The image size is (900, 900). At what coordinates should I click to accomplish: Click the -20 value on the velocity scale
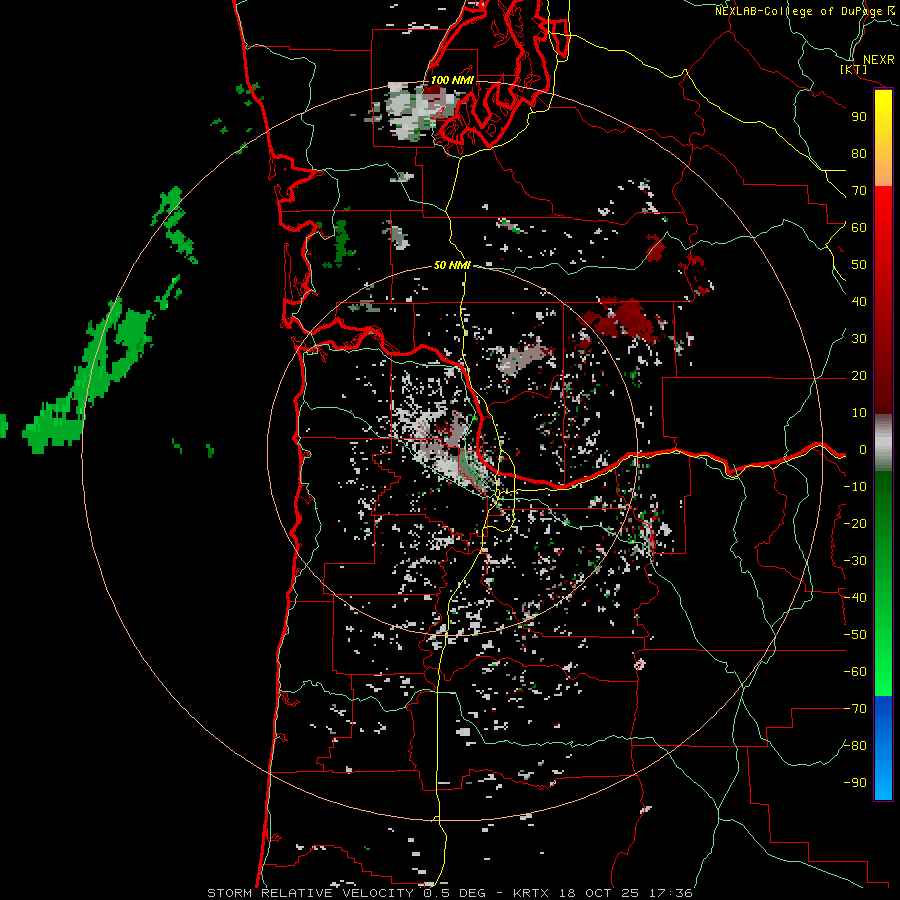pyautogui.click(x=855, y=524)
